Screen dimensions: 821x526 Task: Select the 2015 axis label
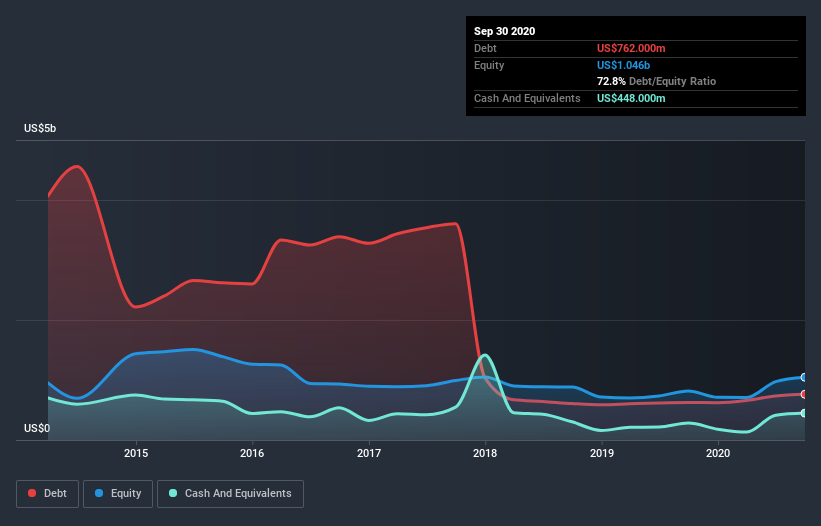tap(136, 453)
